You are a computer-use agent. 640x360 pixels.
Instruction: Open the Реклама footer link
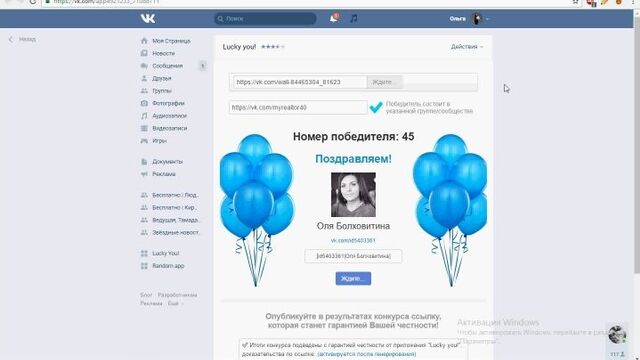point(151,304)
